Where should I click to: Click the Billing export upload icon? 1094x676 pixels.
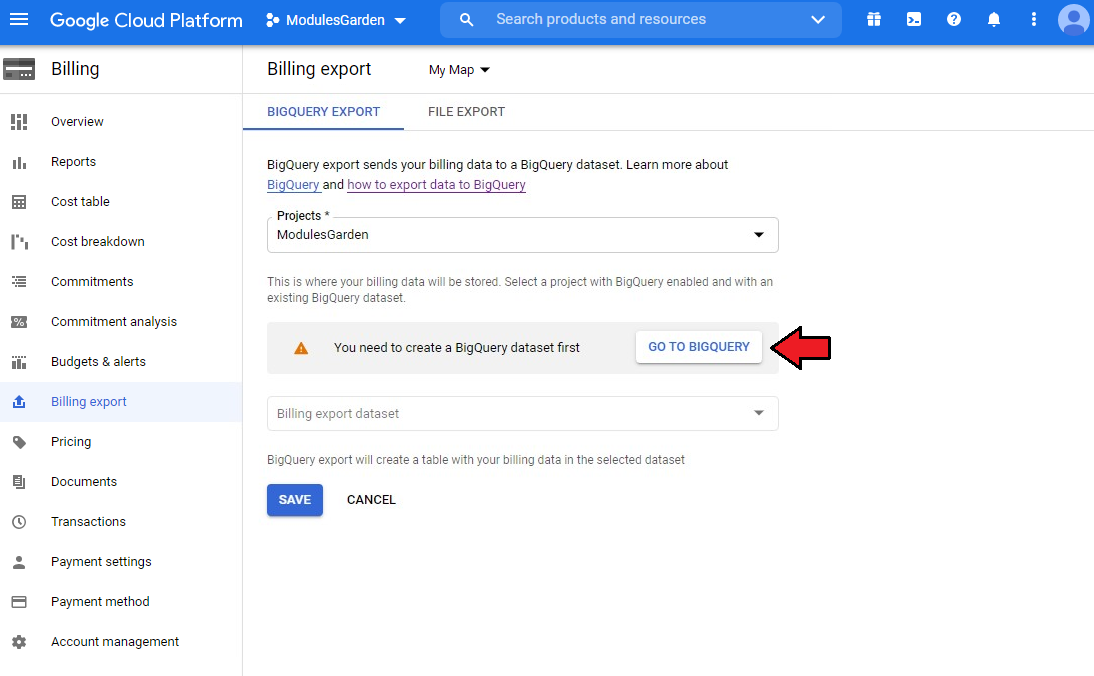click(20, 402)
